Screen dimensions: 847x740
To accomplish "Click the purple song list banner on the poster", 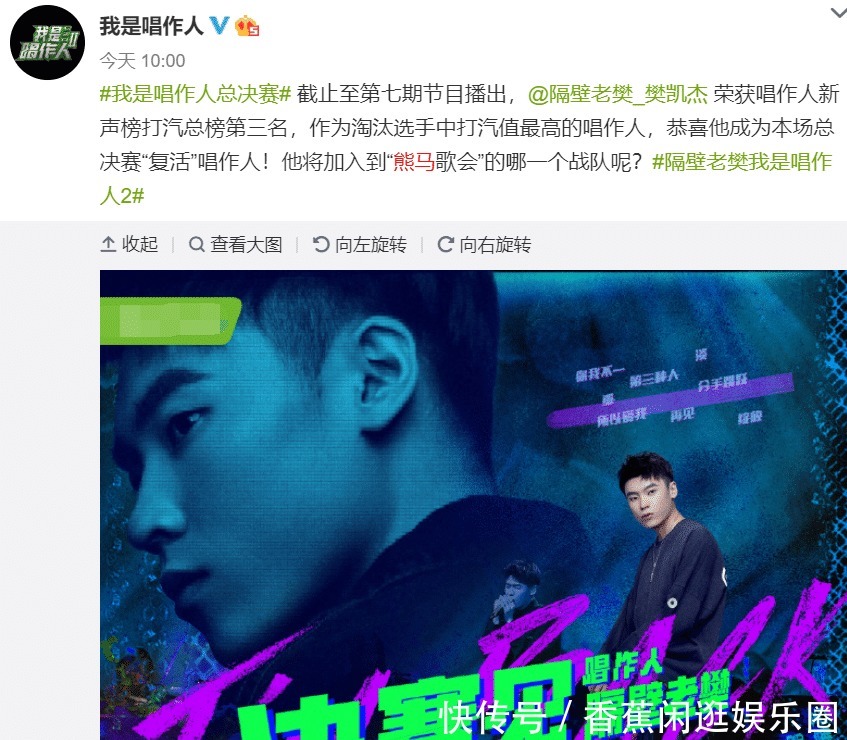I will pos(670,401).
